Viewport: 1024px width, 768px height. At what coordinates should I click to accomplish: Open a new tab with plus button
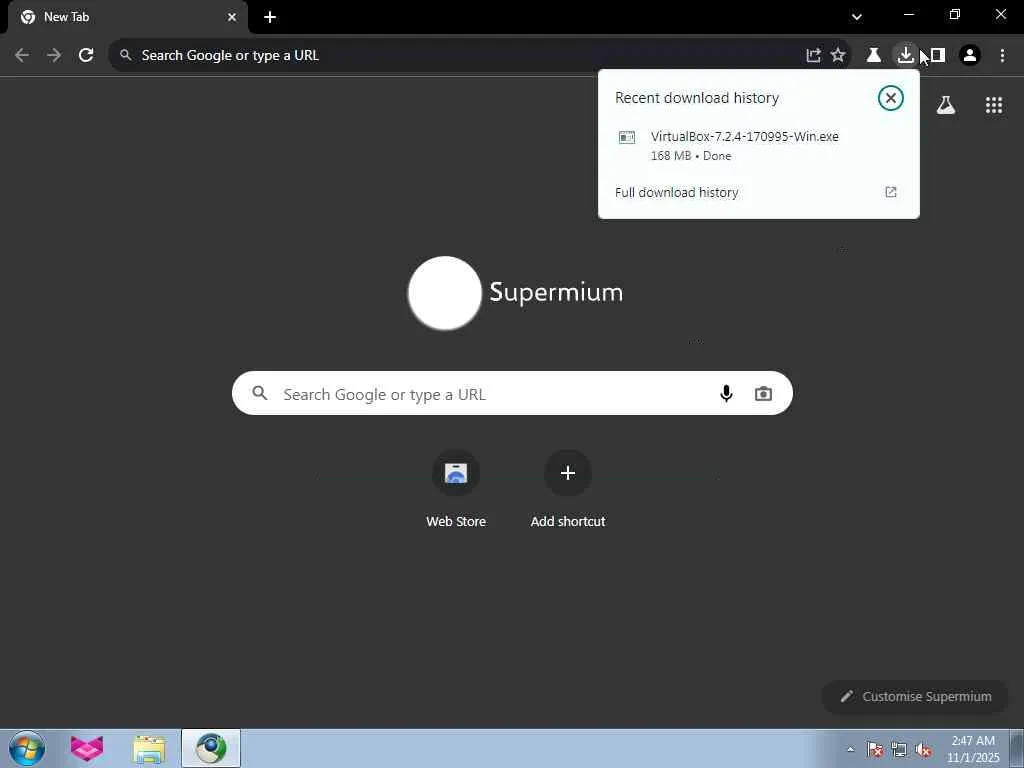[x=270, y=17]
